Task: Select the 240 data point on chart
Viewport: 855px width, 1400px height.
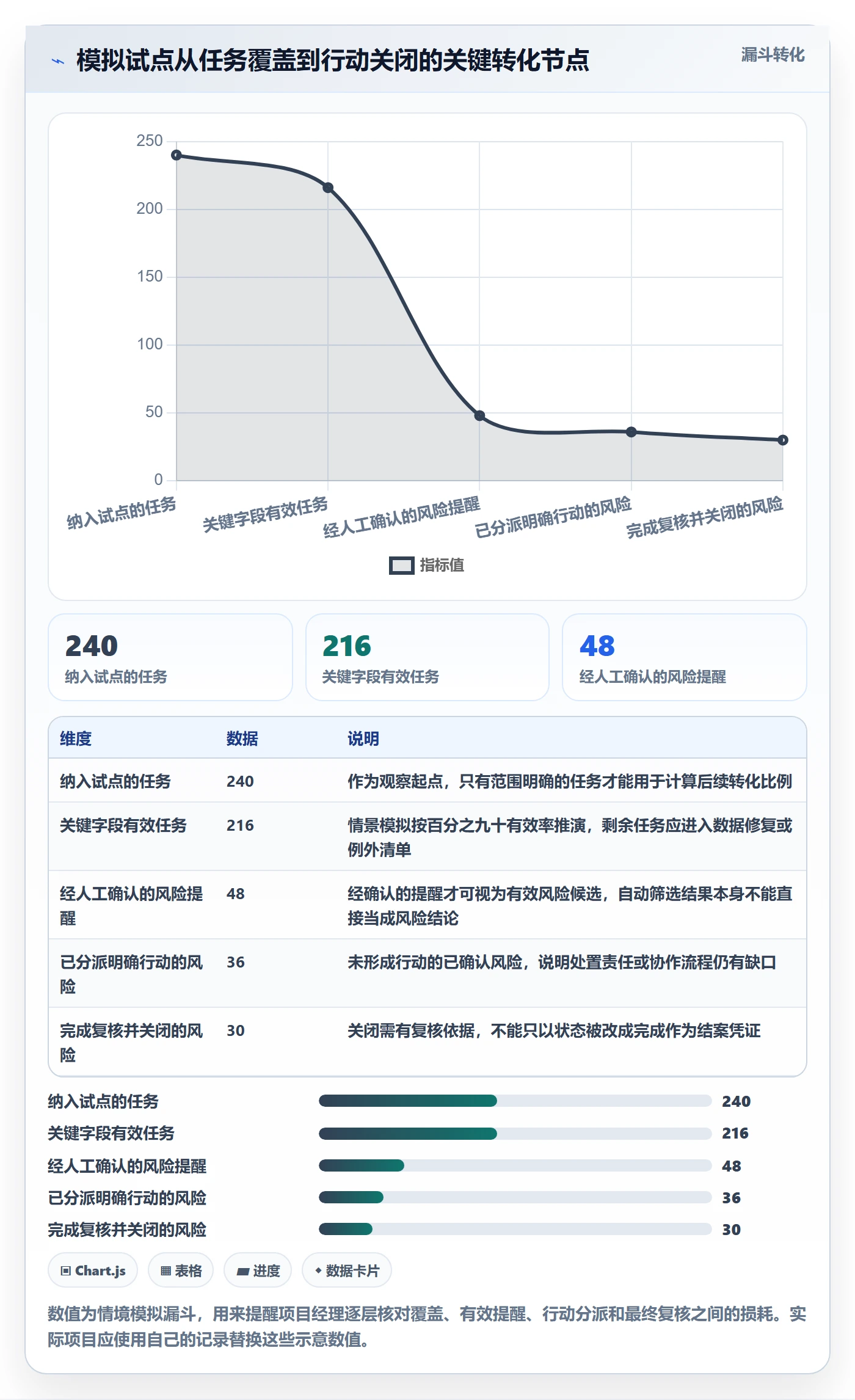Action: [x=176, y=155]
